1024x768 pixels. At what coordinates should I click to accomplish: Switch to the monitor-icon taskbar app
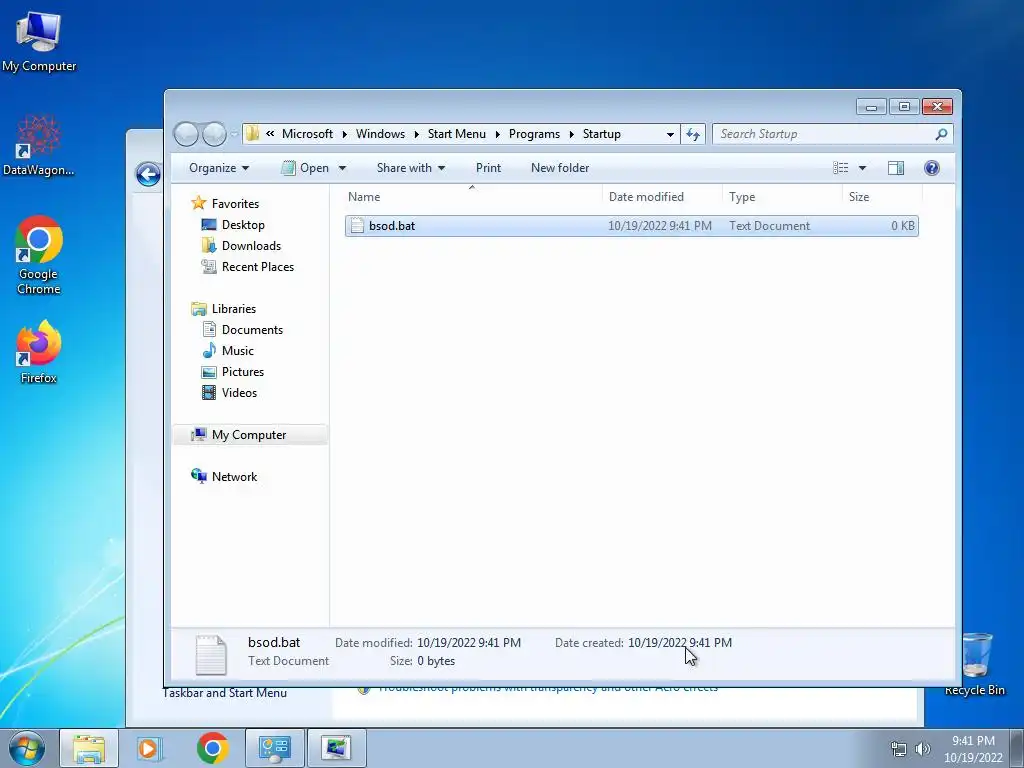click(x=336, y=748)
